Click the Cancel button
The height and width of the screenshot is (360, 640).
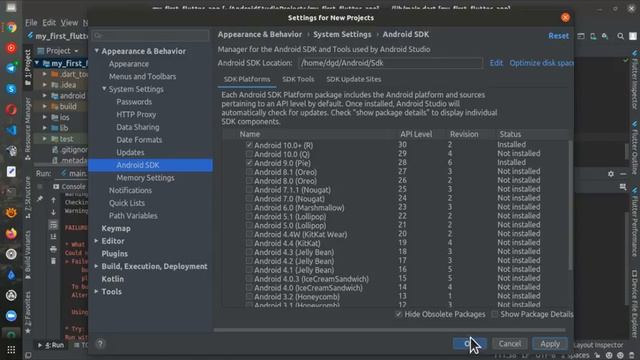tap(509, 344)
